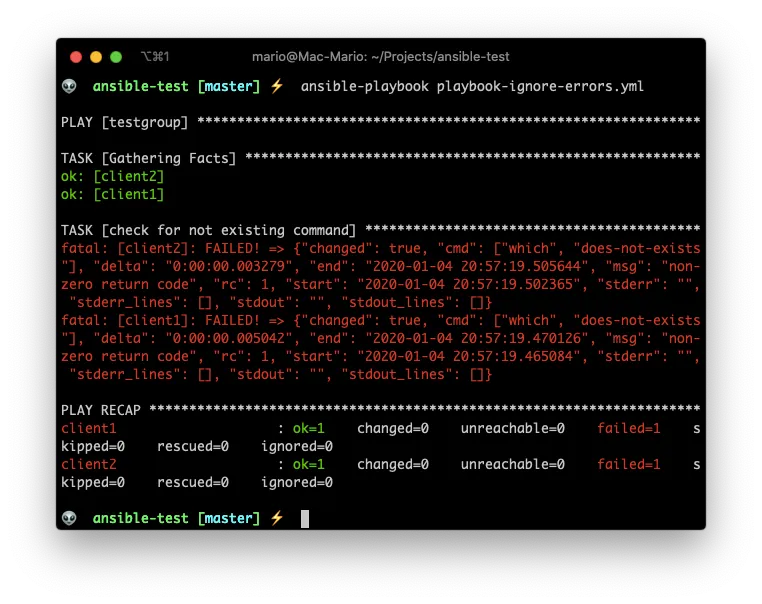Viewport: 762px width, 604px height.
Task: Click the green zoom window button
Action: 116,57
